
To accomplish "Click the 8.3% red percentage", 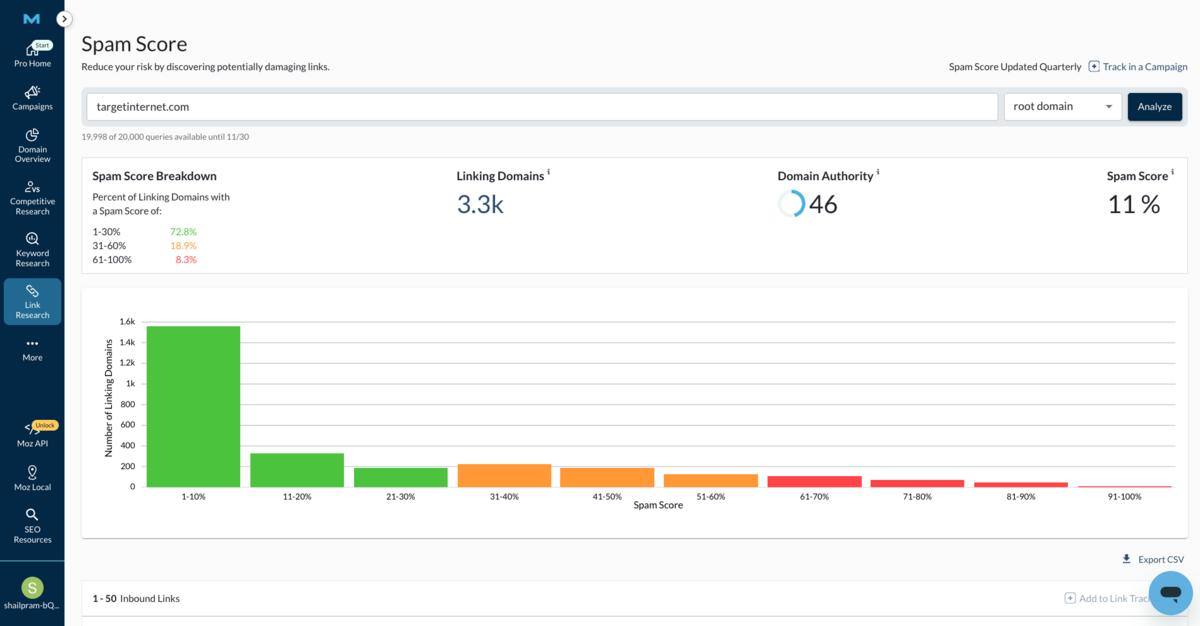I will (186, 260).
